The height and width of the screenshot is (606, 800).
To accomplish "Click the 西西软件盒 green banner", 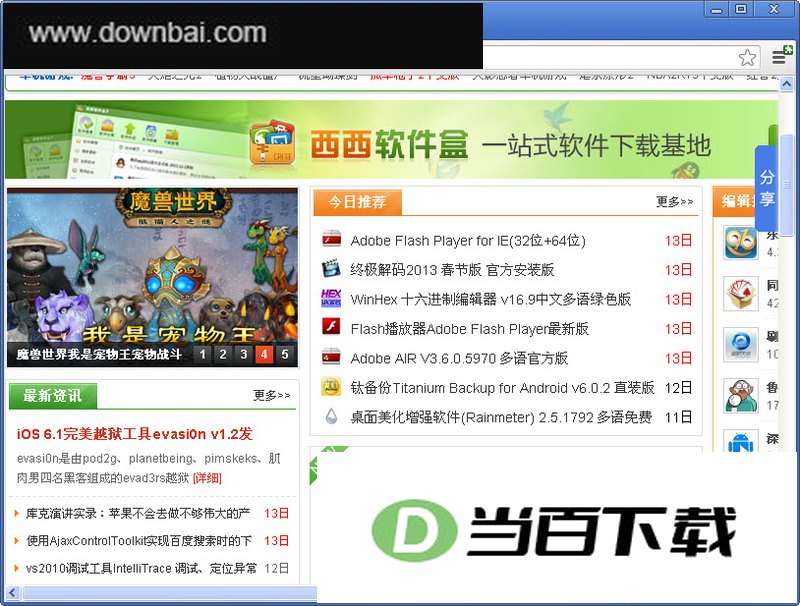I will [391, 139].
